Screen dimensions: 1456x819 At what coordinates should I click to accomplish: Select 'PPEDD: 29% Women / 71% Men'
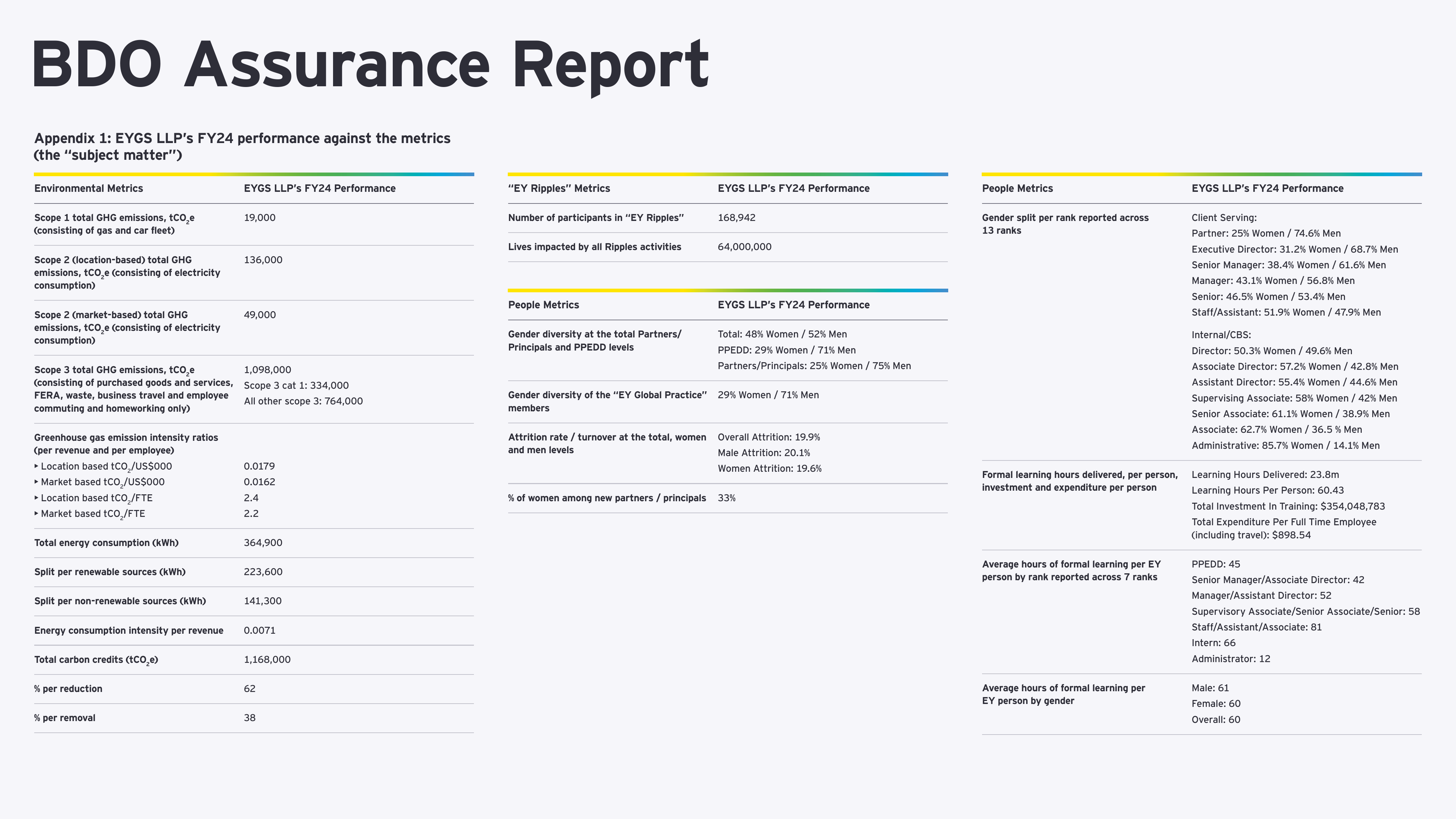pyautogui.click(x=787, y=351)
